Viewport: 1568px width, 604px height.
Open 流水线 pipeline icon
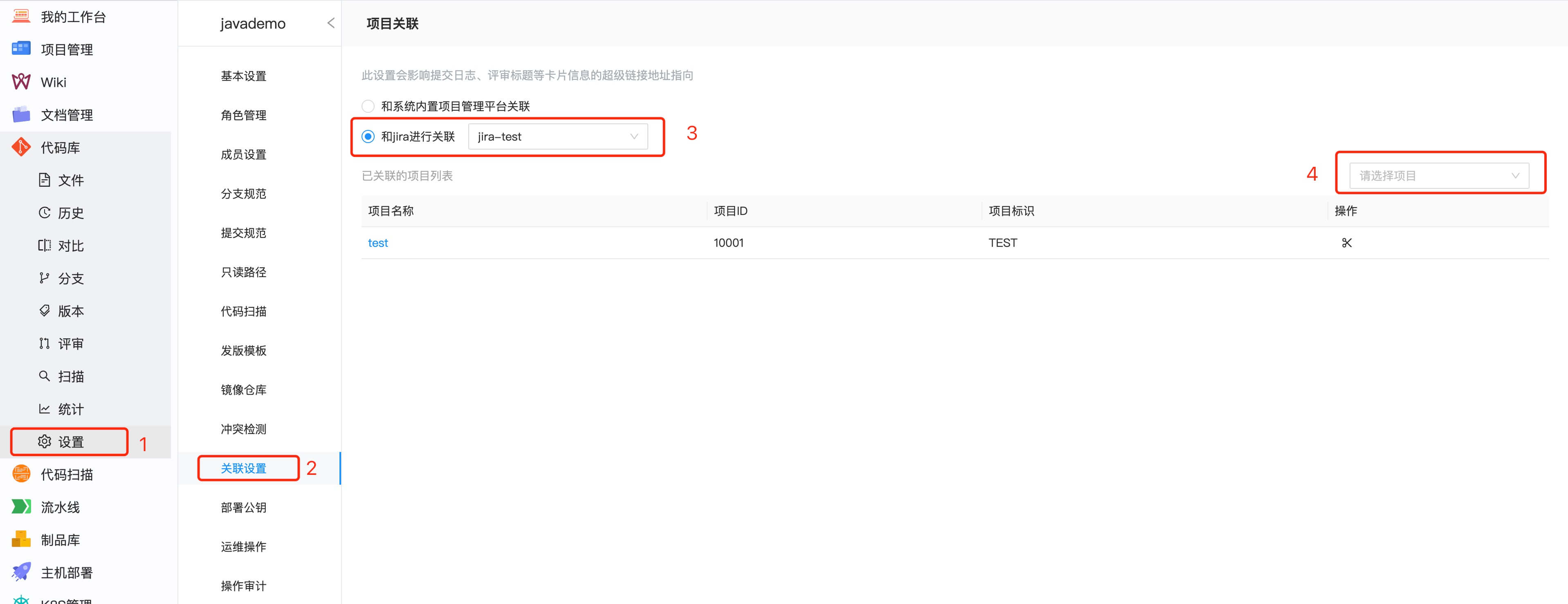pyautogui.click(x=21, y=507)
